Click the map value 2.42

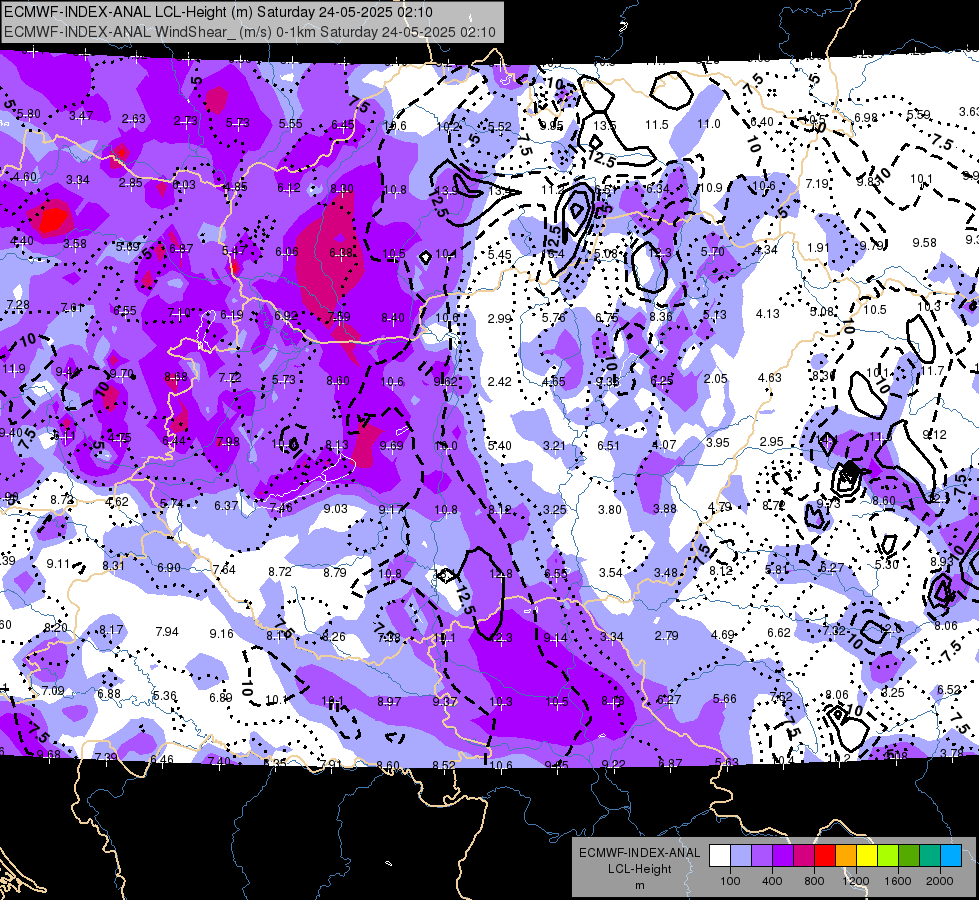point(499,381)
